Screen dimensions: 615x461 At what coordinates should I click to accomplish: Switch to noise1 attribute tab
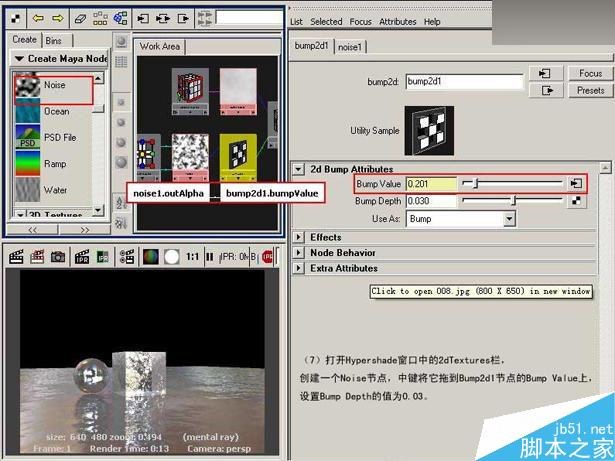[x=350, y=47]
